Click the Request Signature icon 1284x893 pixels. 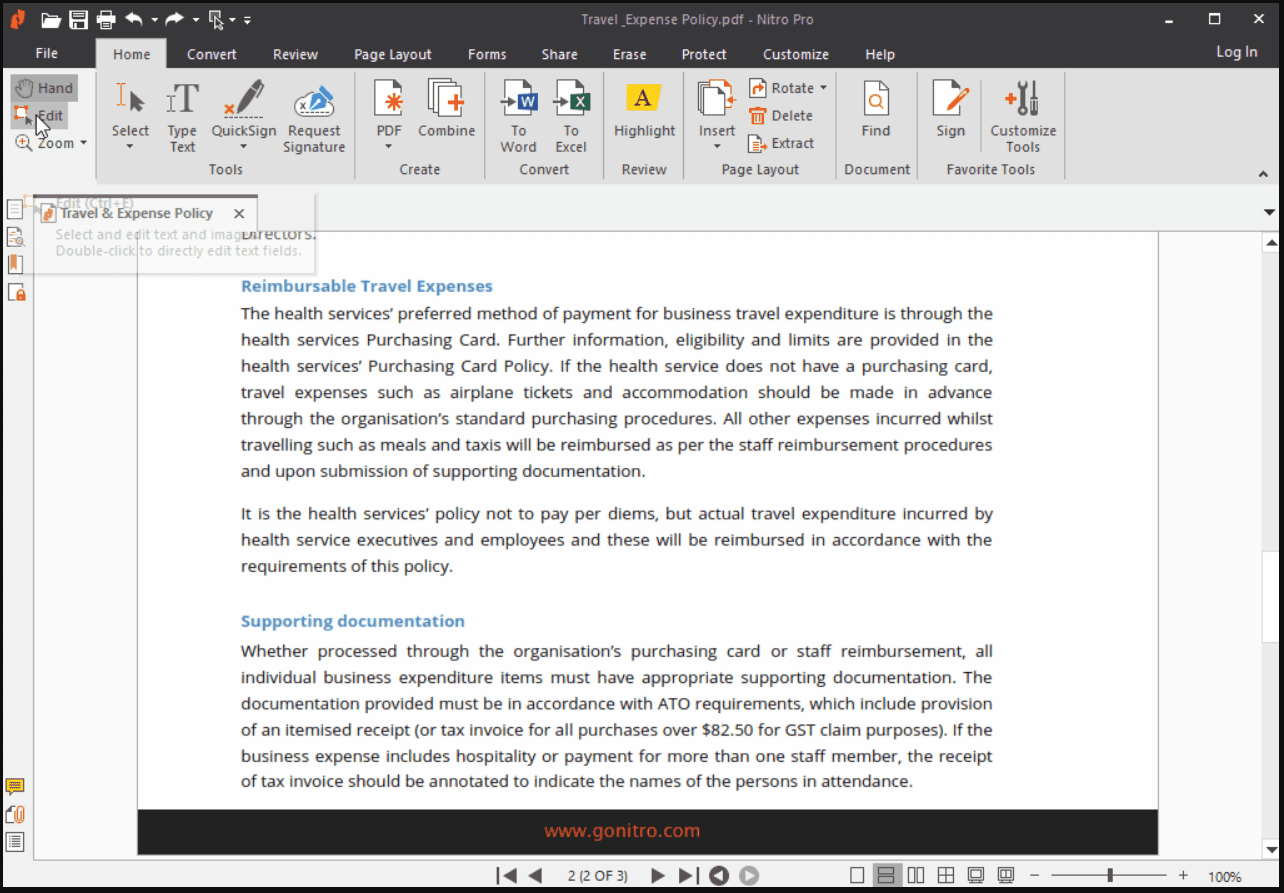coord(314,117)
